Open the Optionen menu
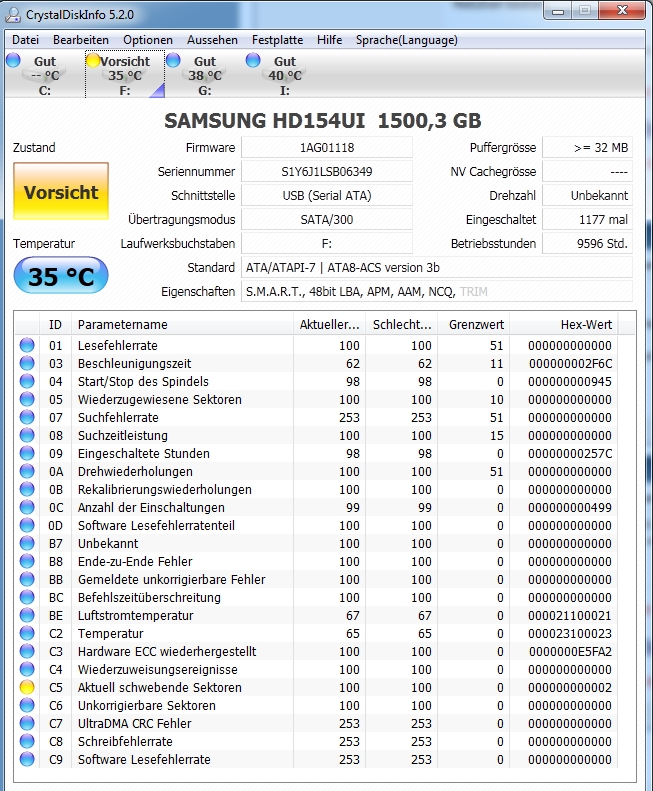 (148, 40)
